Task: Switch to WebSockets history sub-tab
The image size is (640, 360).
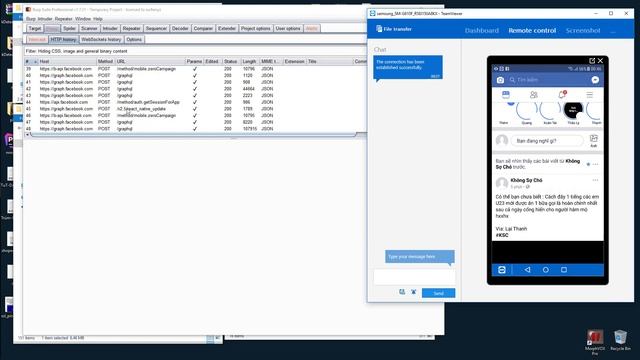Action: pyautogui.click(x=101, y=40)
